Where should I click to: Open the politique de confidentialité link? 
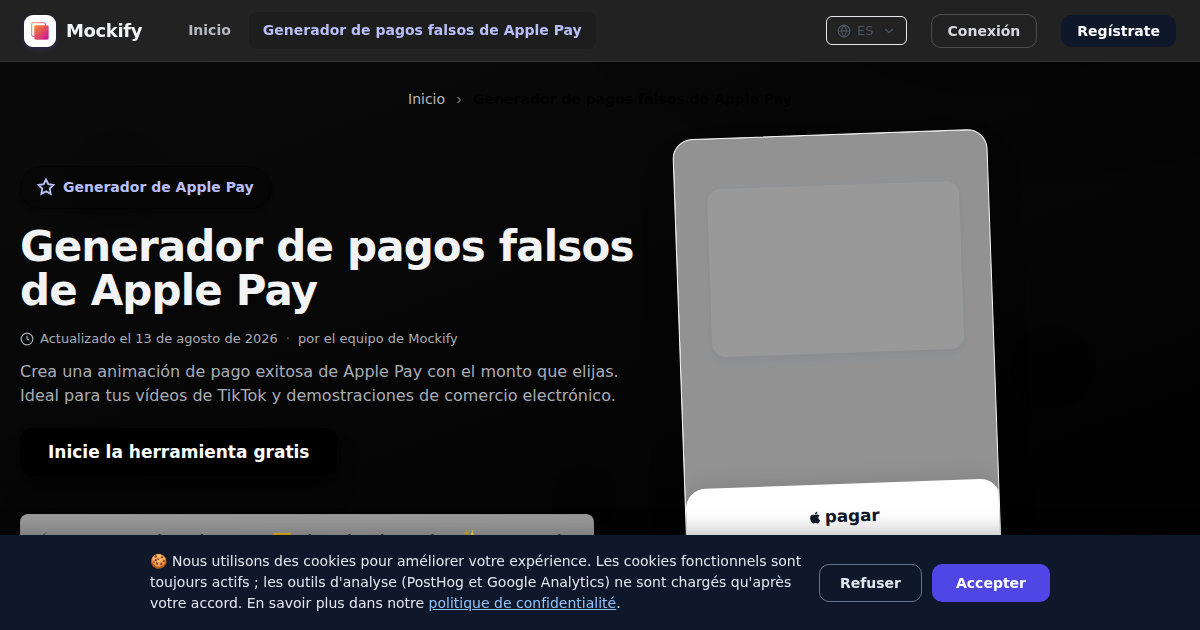point(522,603)
